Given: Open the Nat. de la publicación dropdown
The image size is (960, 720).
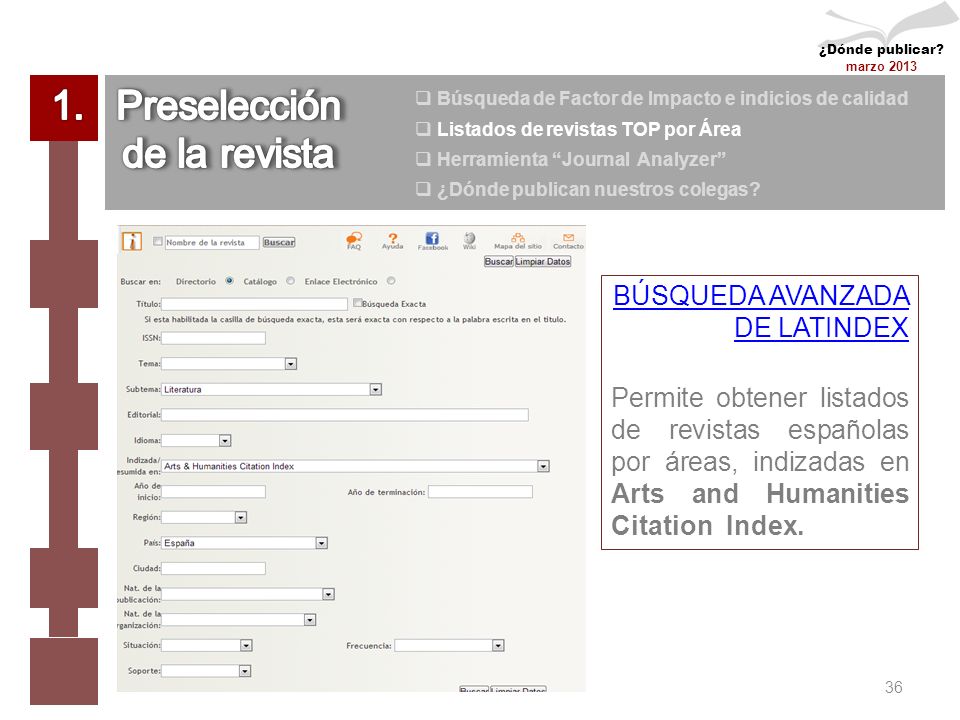Looking at the screenshot, I should click(x=328, y=594).
